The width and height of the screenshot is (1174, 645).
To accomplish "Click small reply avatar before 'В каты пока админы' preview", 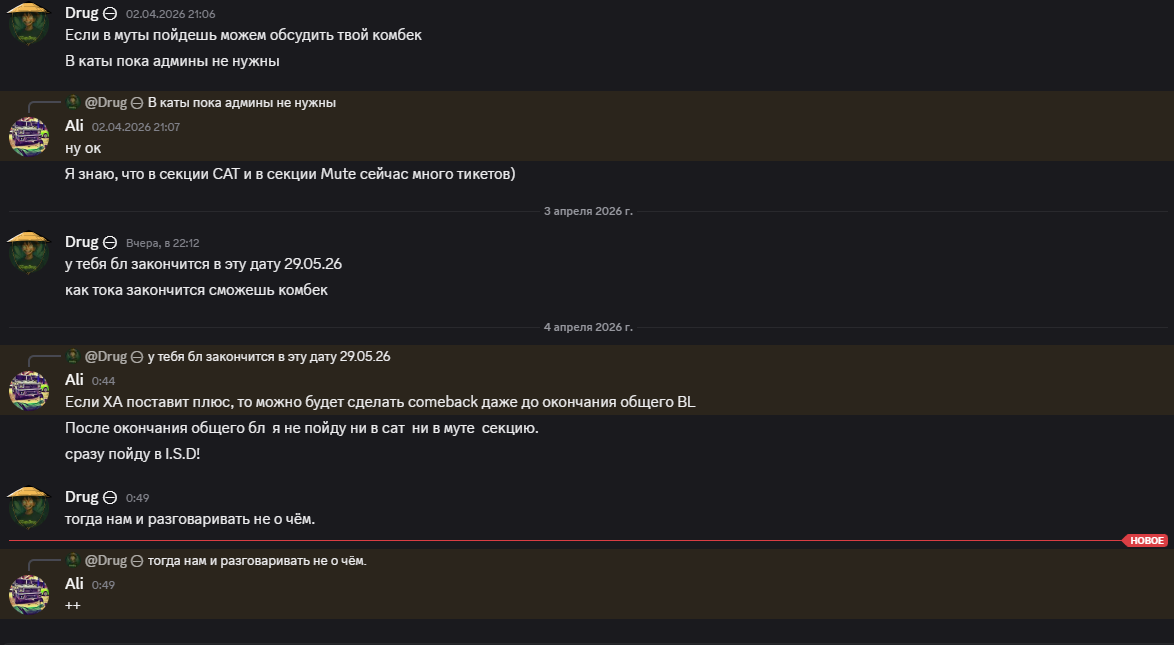I will pyautogui.click(x=73, y=102).
